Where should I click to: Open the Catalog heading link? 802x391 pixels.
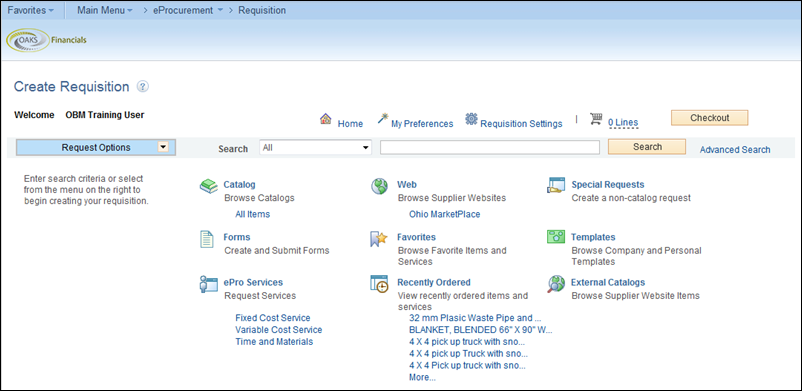coord(239,185)
